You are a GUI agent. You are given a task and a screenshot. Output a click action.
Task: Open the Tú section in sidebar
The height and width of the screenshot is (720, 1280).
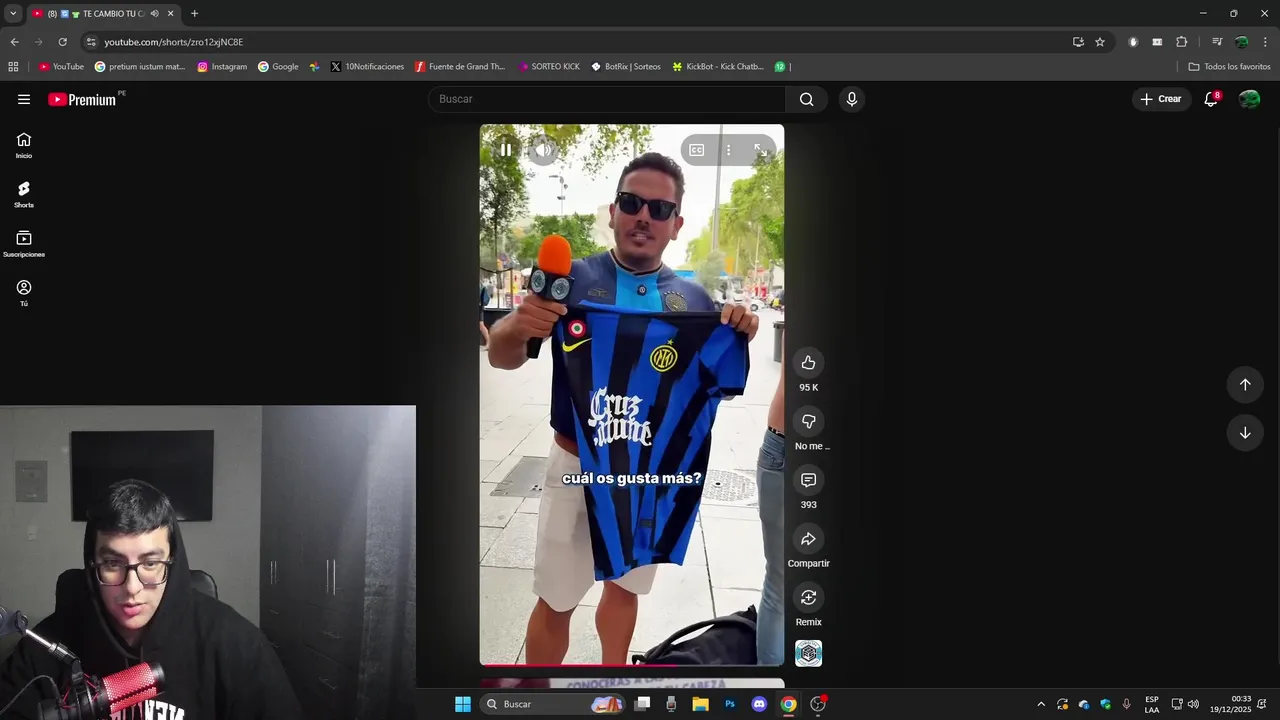[24, 293]
